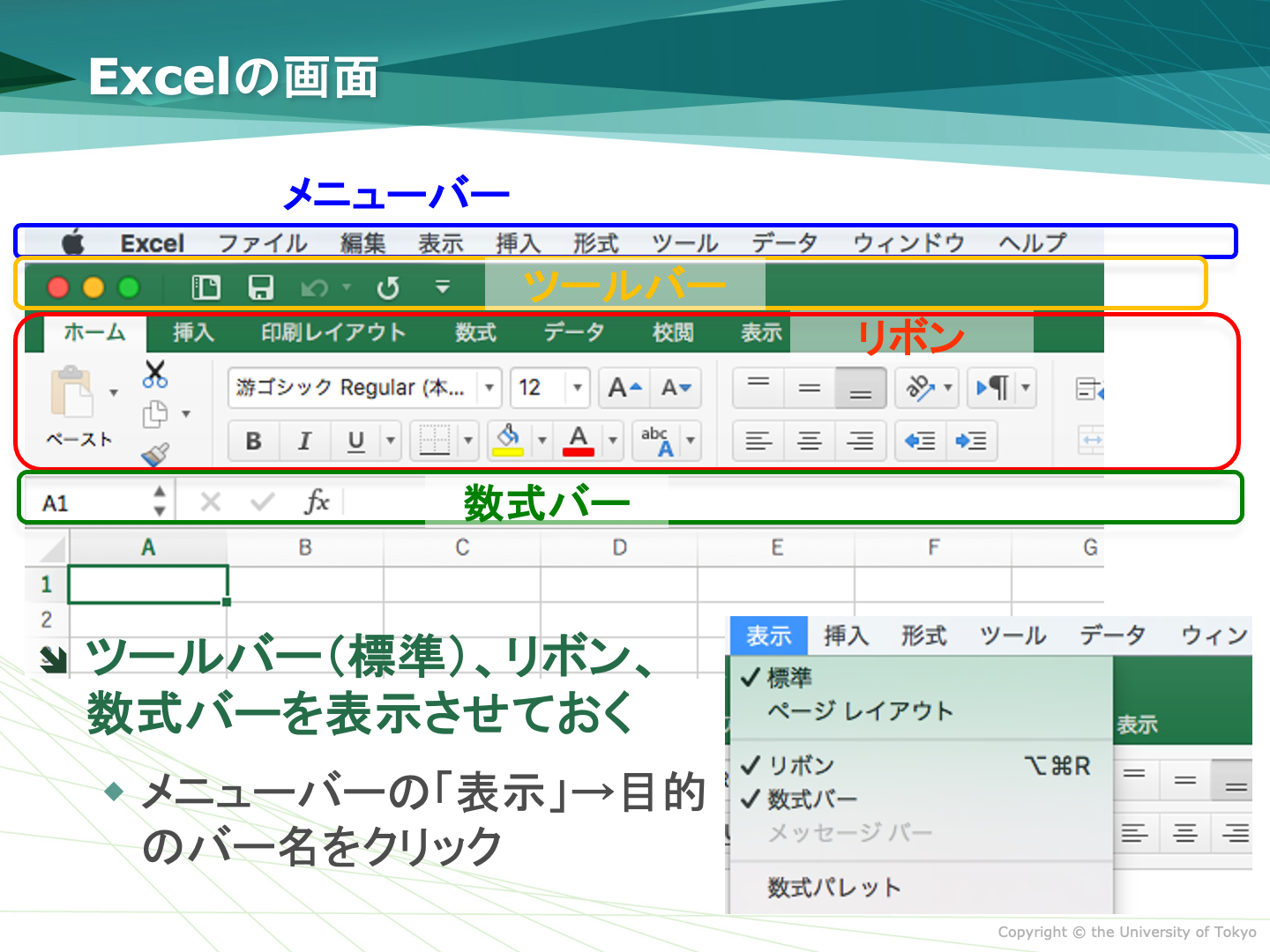The width and height of the screenshot is (1270, 952).
Task: Choose ページ レイアウト in 表示 menu
Action: tap(860, 710)
